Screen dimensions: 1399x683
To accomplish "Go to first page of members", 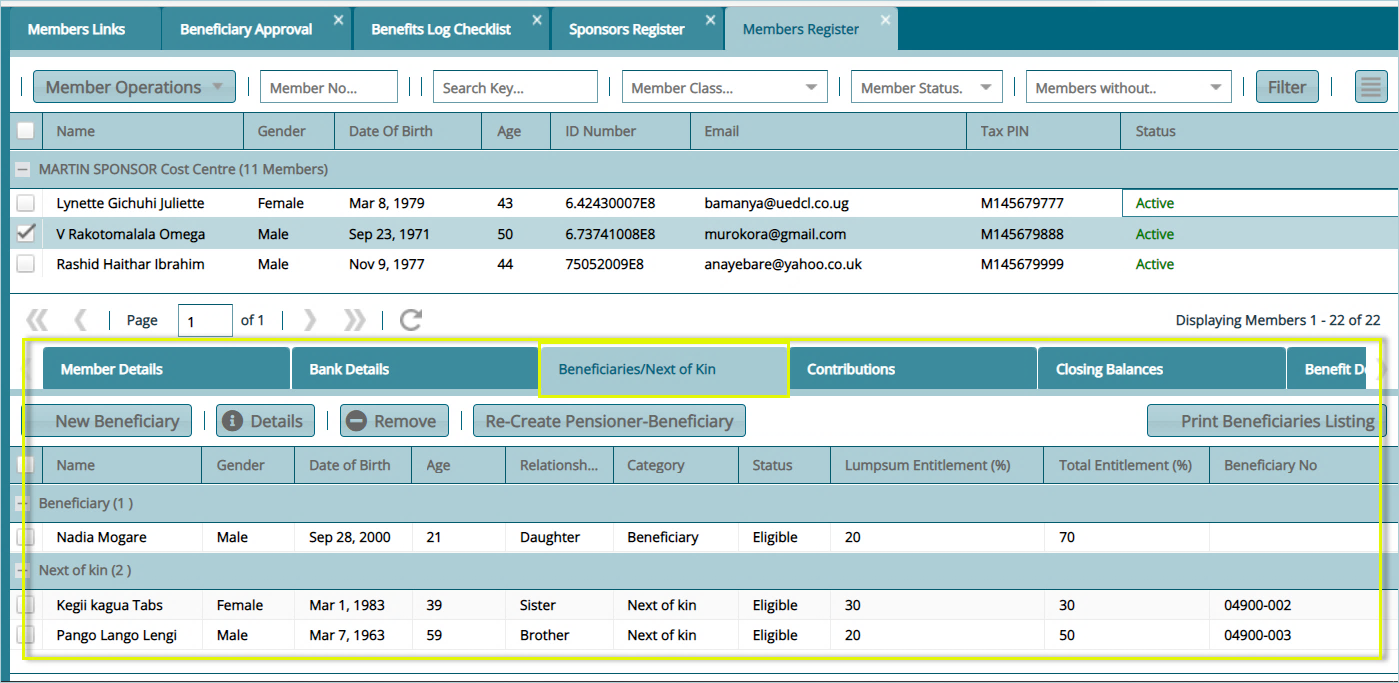I will point(37,320).
